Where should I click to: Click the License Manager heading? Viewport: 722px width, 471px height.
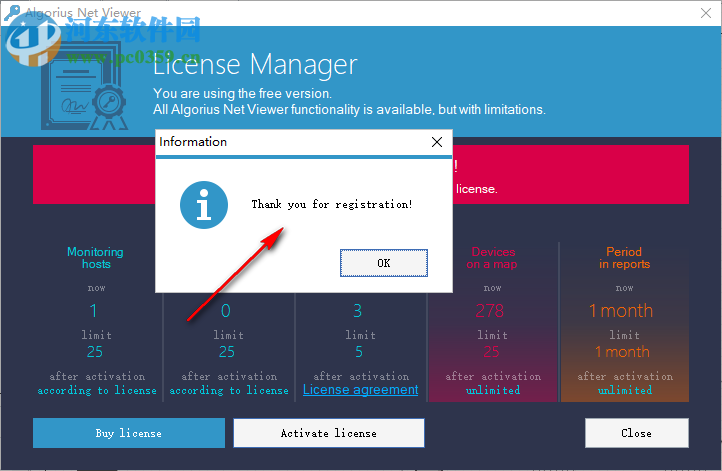click(x=255, y=64)
